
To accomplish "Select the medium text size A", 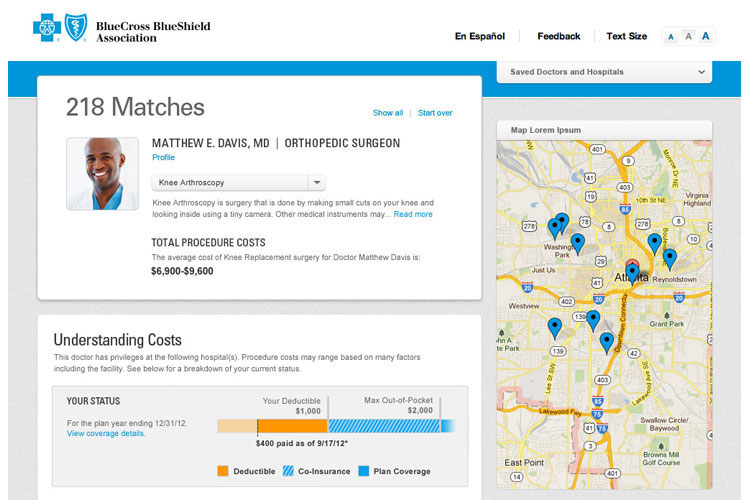I will coord(688,36).
